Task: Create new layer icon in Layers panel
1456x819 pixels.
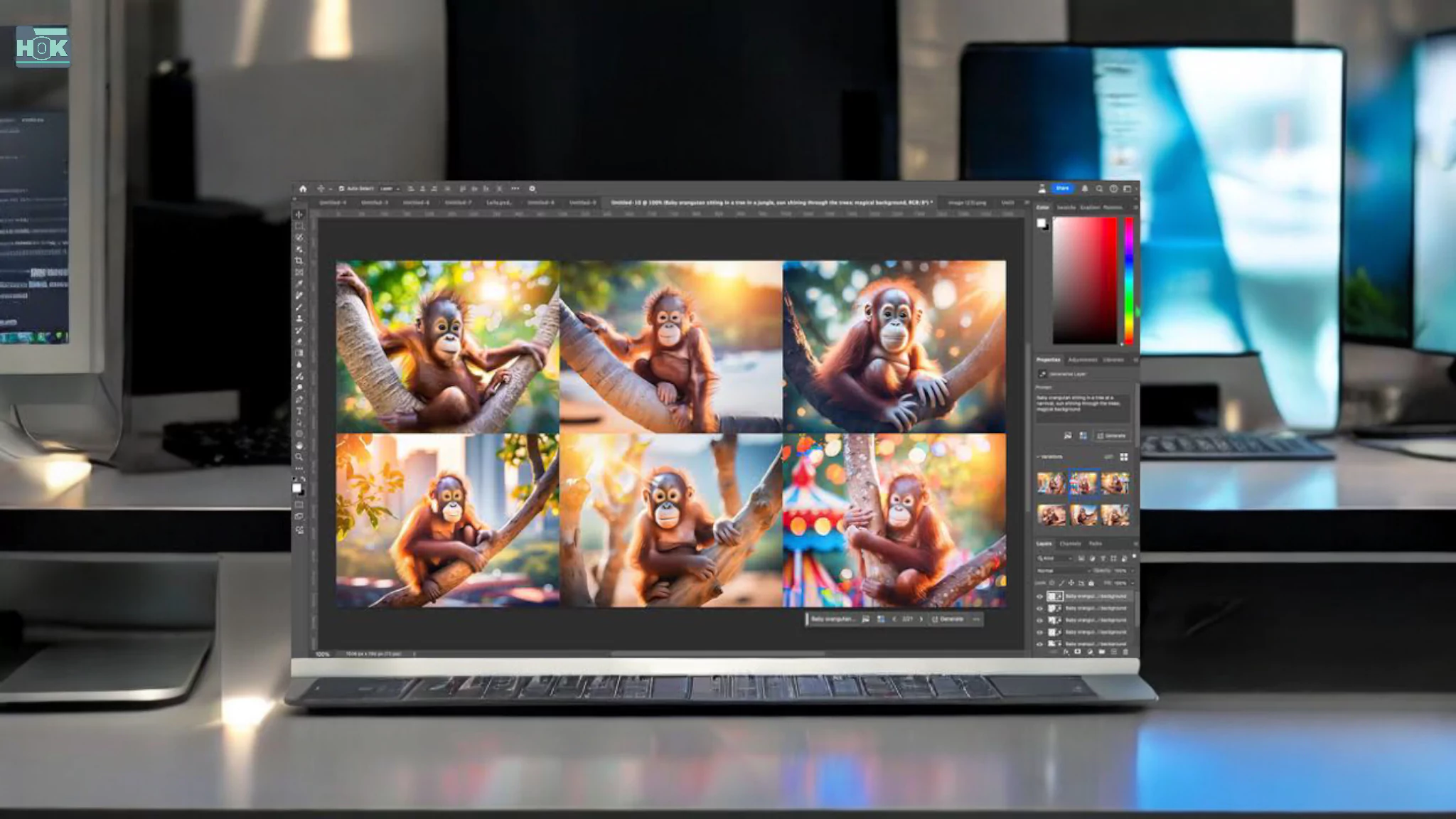Action: coord(1113,652)
